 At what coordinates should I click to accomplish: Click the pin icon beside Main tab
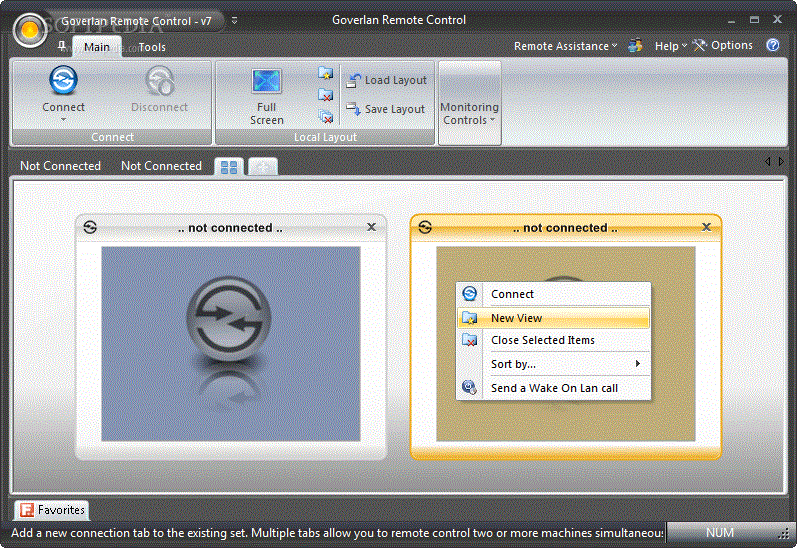[62, 47]
